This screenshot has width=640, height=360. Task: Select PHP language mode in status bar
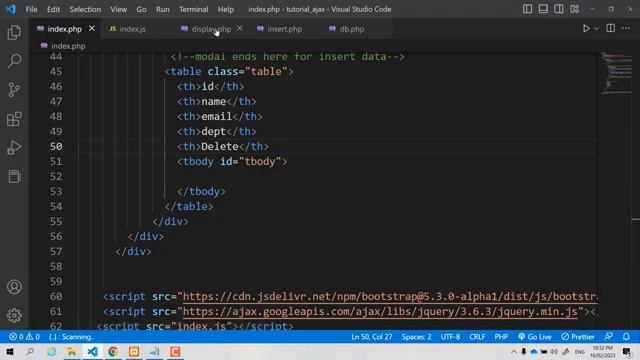[x=501, y=337]
